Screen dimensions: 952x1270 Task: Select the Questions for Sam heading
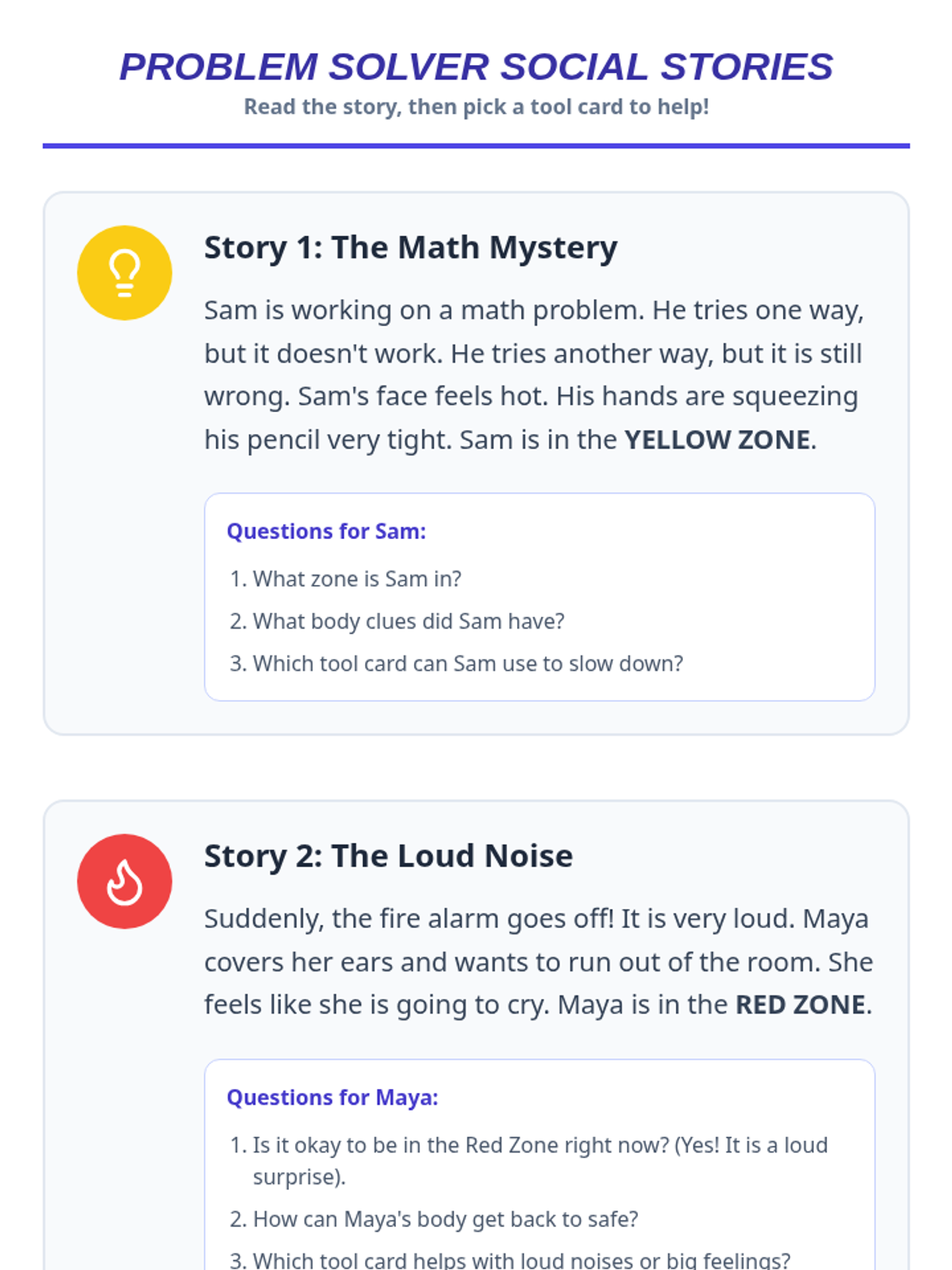[x=326, y=531]
